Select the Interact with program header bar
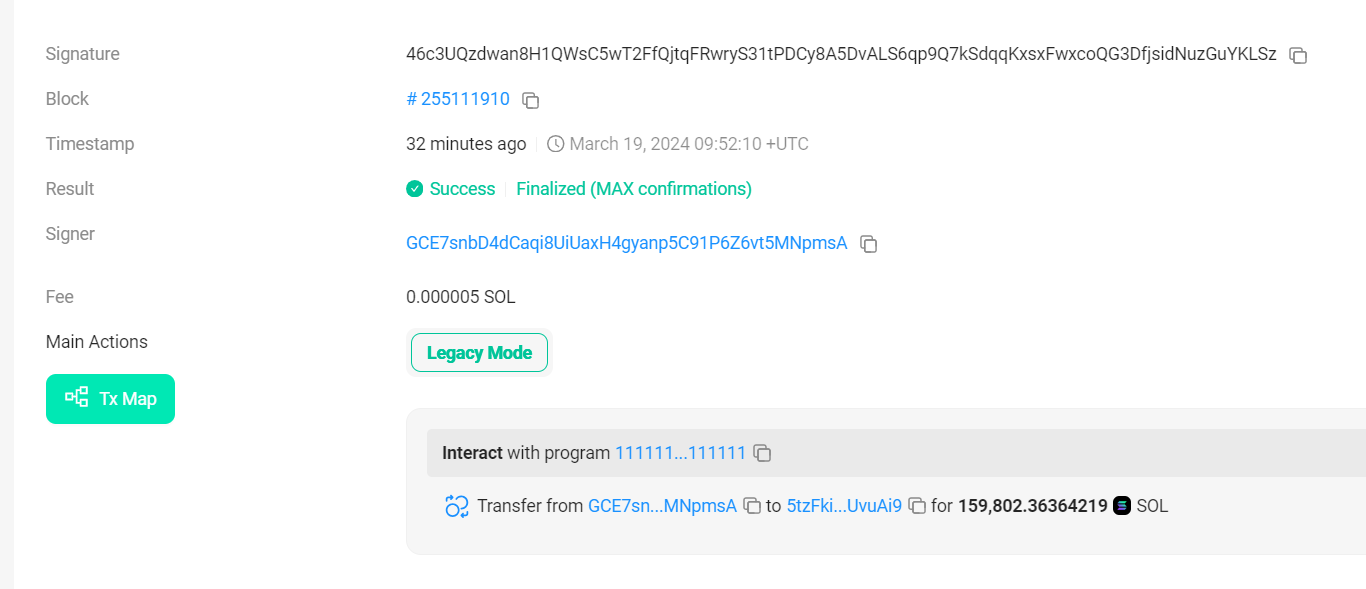Screen dimensions: 1366x589 point(896,453)
